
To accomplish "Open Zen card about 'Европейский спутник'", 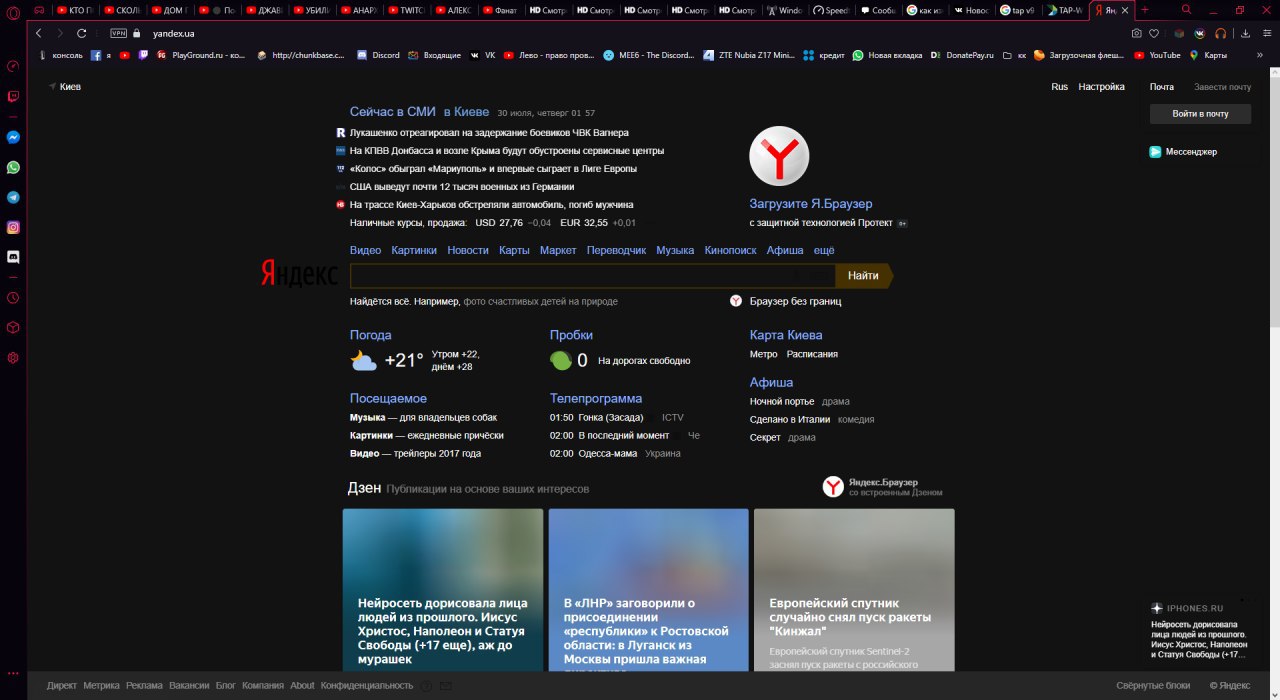I will [854, 589].
